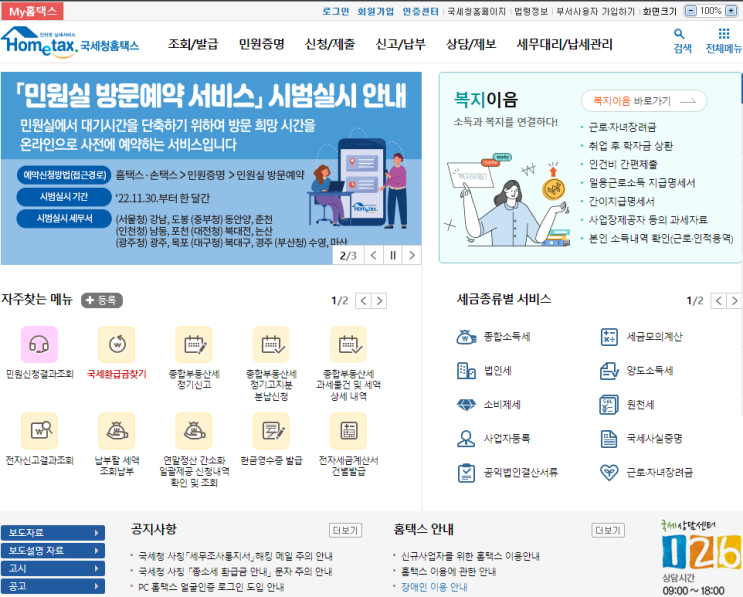
Task: Show previous banner slide
Action: click(x=373, y=255)
